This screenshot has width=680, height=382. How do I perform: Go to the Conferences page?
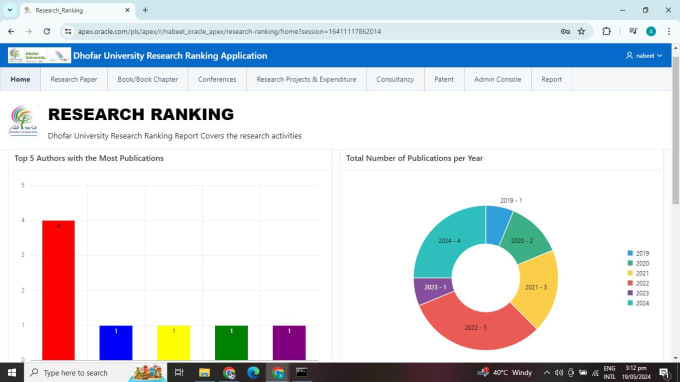(217, 79)
